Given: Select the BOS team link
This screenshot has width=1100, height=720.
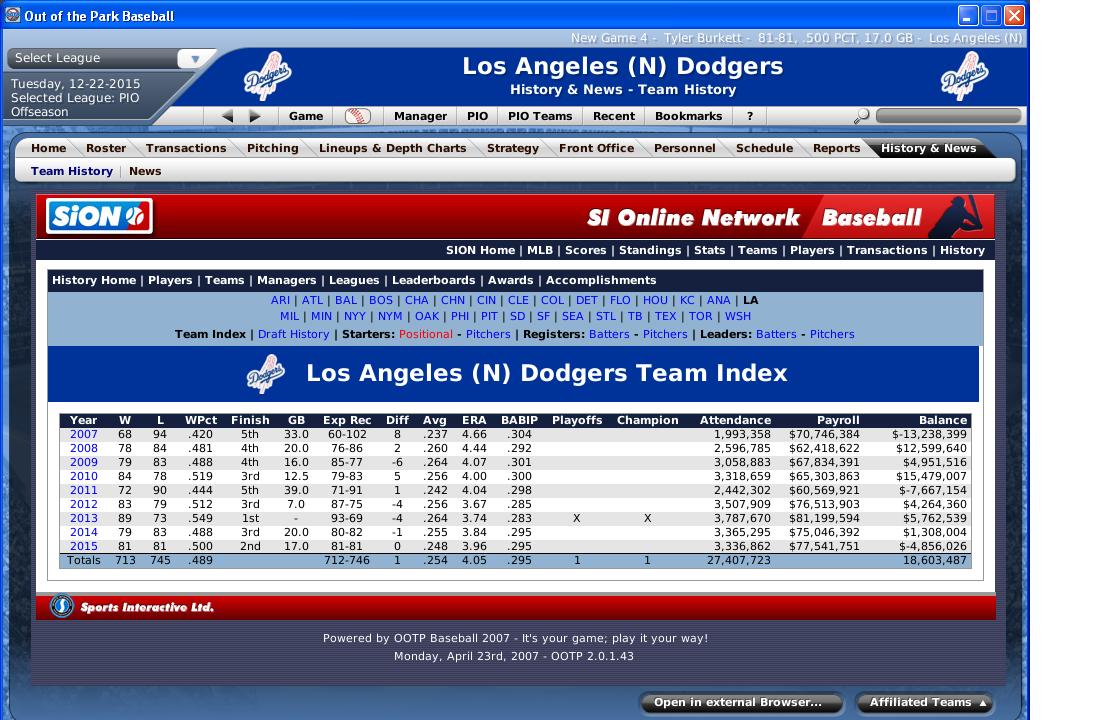Looking at the screenshot, I should click(x=380, y=300).
